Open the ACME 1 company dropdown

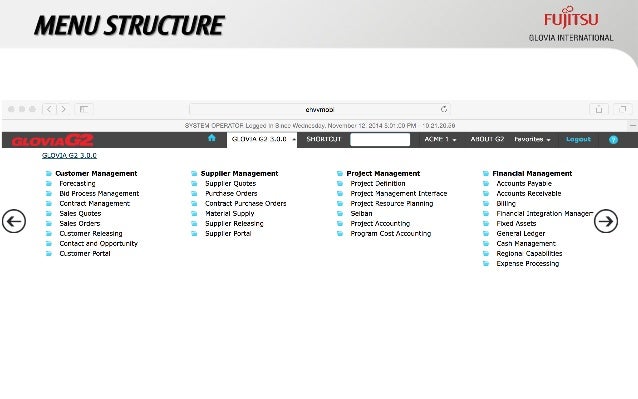pos(440,139)
